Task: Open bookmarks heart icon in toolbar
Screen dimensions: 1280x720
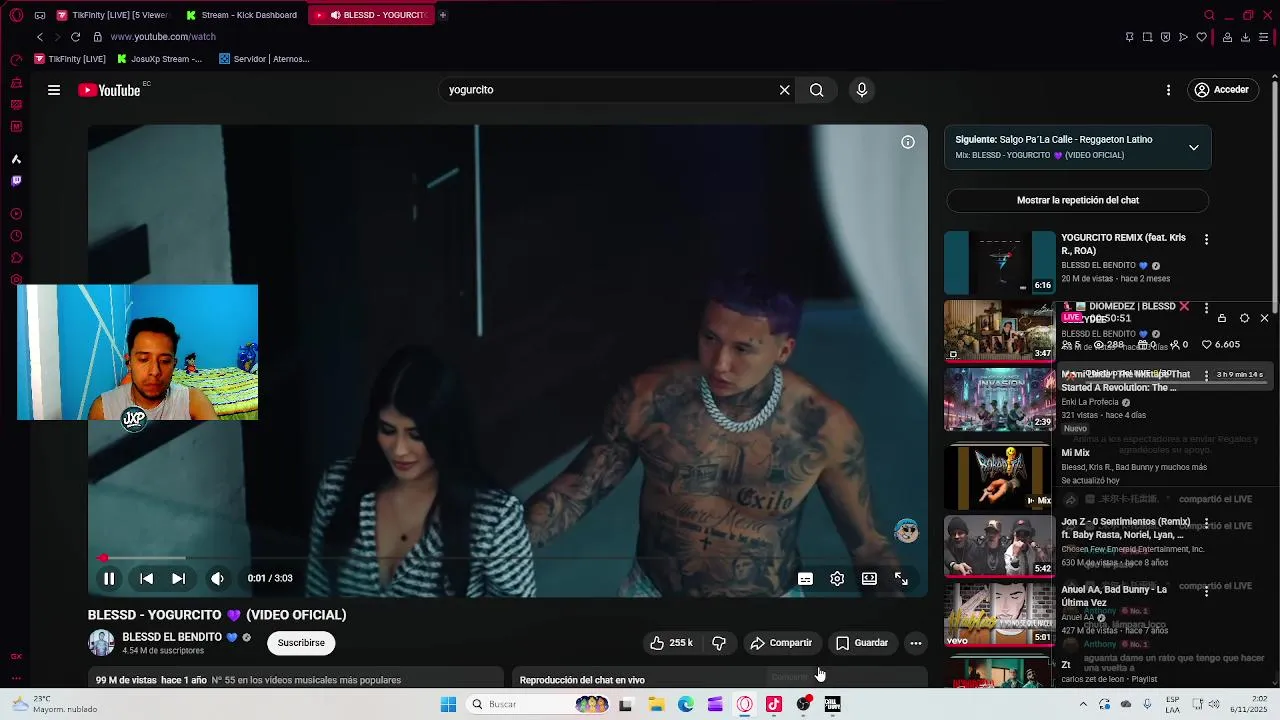Action: (x=1201, y=37)
